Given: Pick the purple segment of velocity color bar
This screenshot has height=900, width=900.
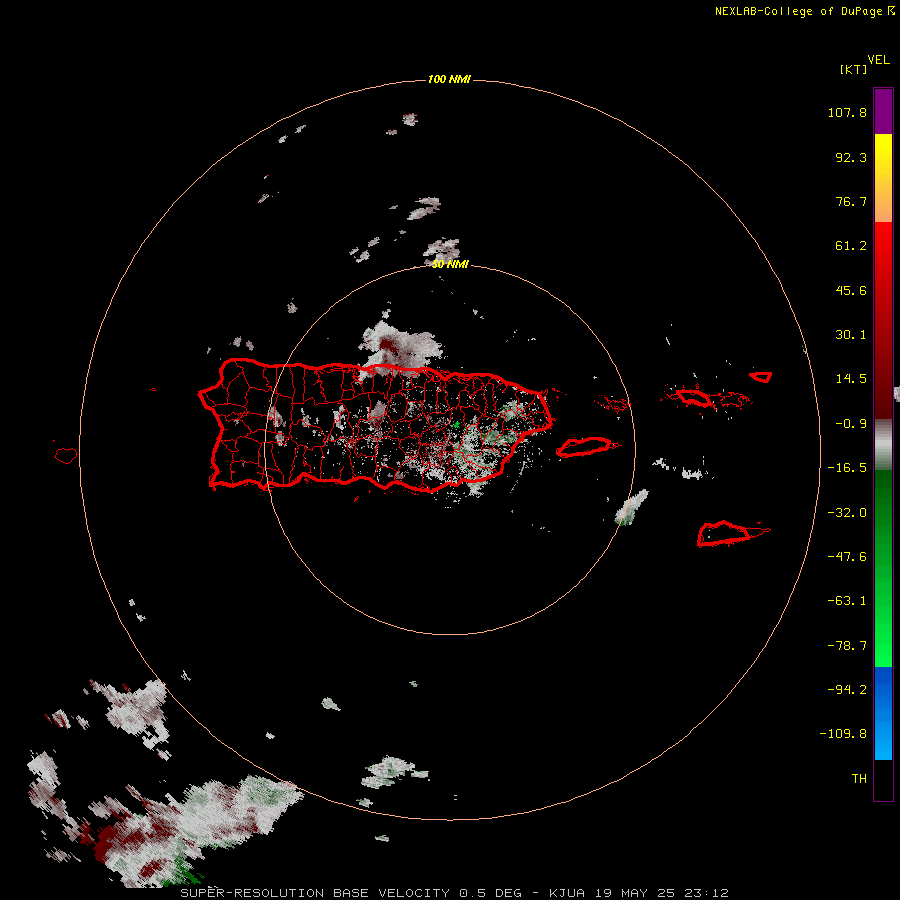Looking at the screenshot, I should tap(883, 111).
